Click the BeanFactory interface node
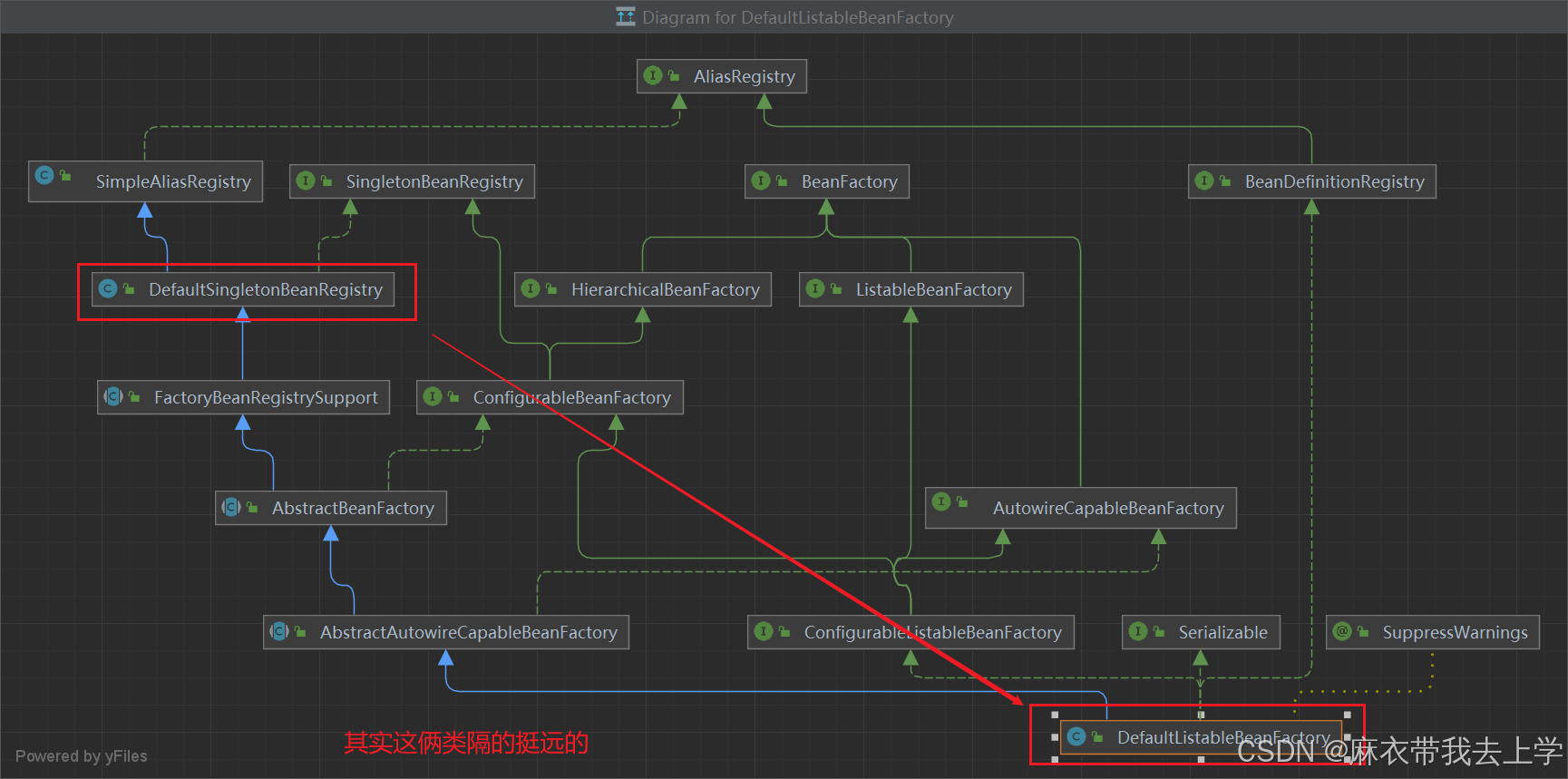Screen dimensions: 1568x779 (x=827, y=181)
